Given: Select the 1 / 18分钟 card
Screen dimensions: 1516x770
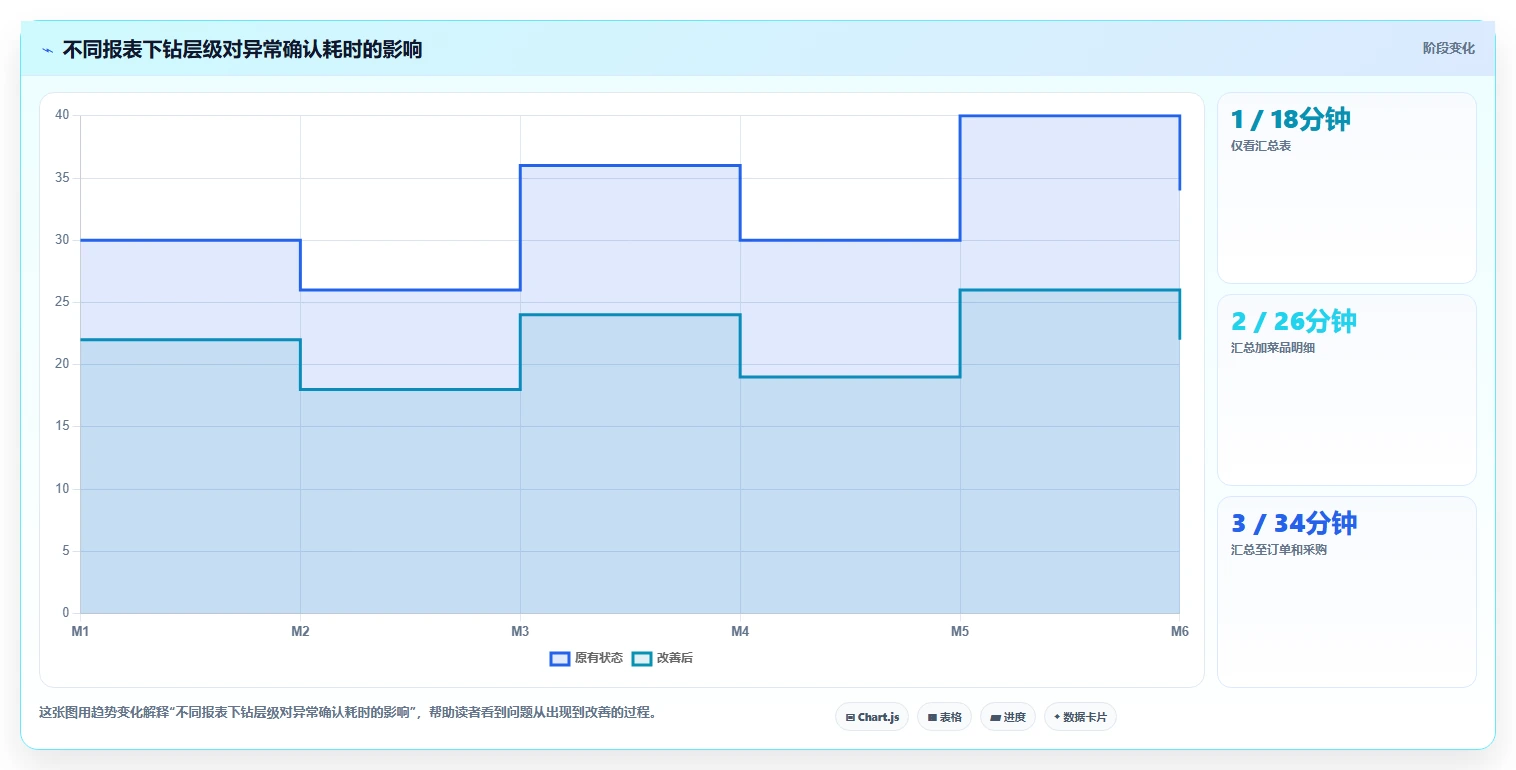Looking at the screenshot, I should 1346,188.
